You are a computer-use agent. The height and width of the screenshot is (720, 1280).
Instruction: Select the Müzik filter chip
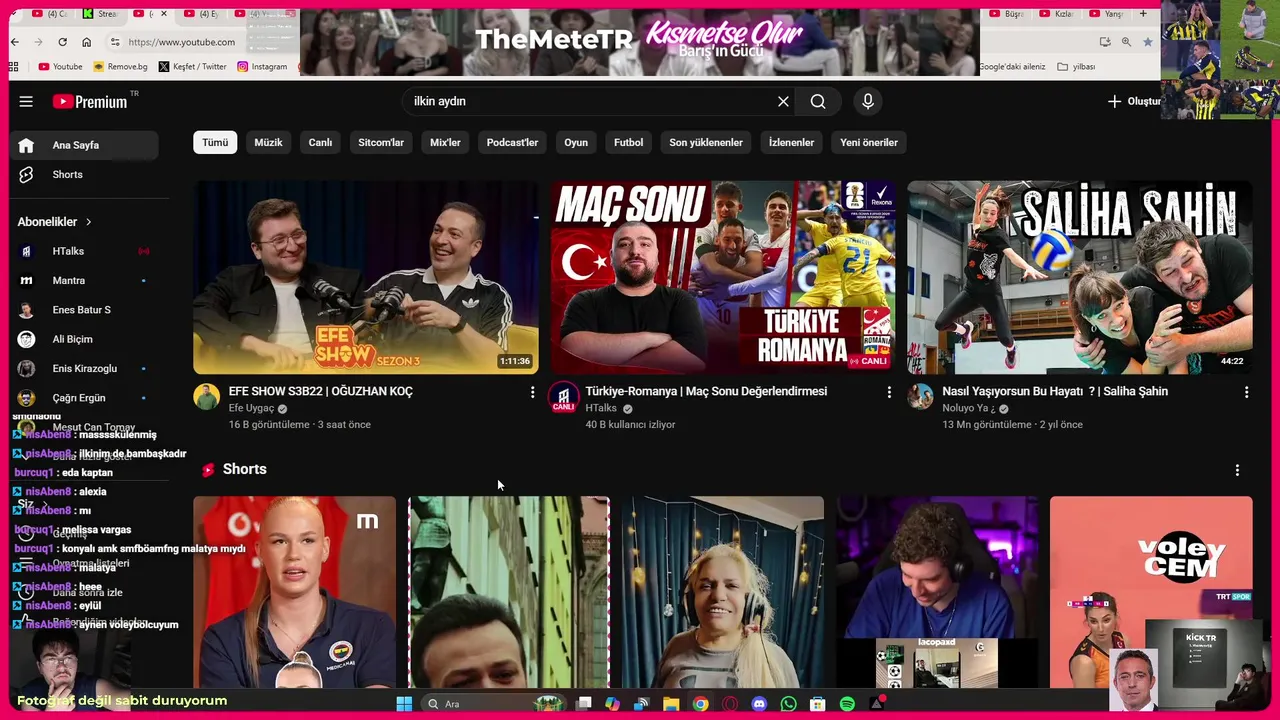point(268,142)
